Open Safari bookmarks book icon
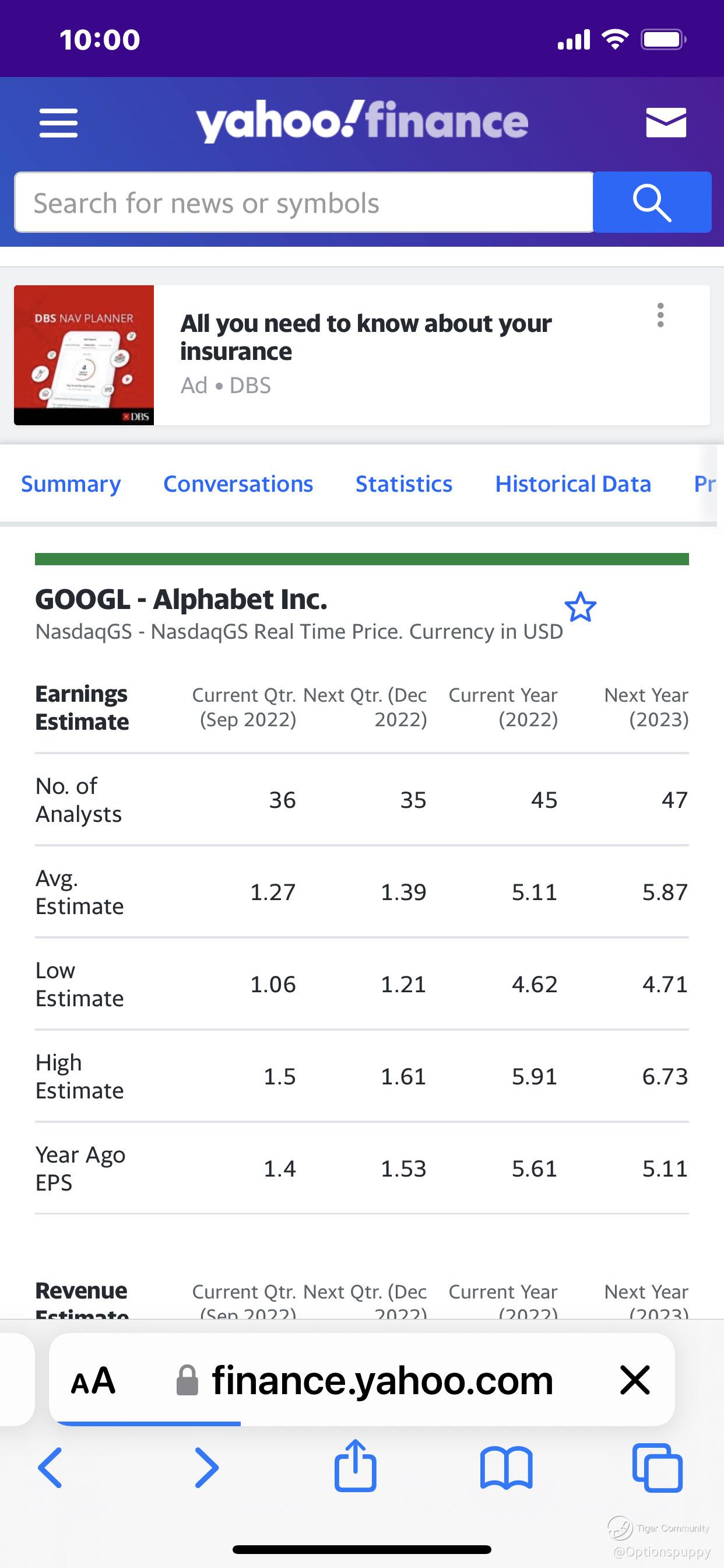The height and width of the screenshot is (1568, 724). 506,1468
